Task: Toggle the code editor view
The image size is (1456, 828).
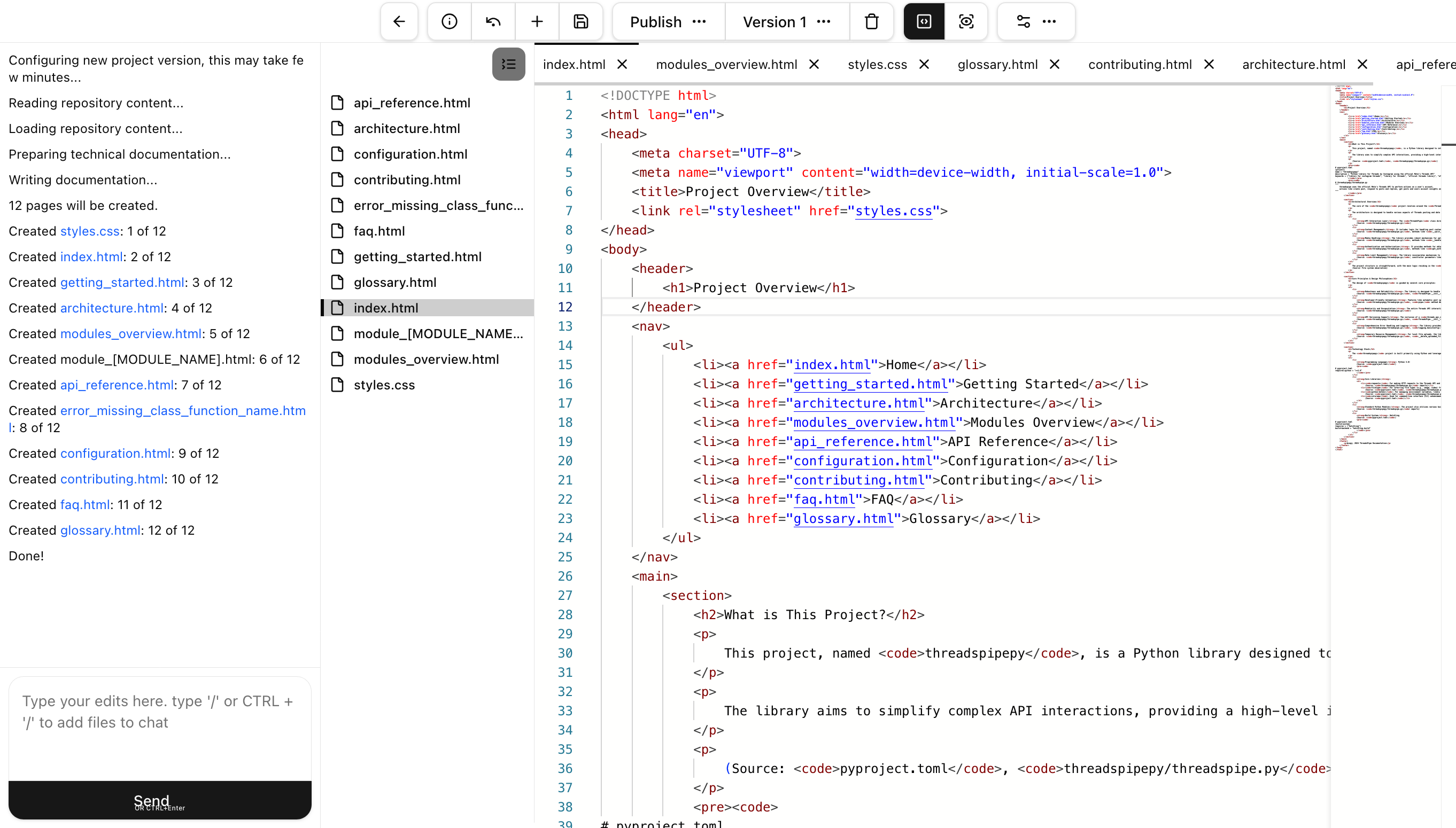Action: point(923,21)
